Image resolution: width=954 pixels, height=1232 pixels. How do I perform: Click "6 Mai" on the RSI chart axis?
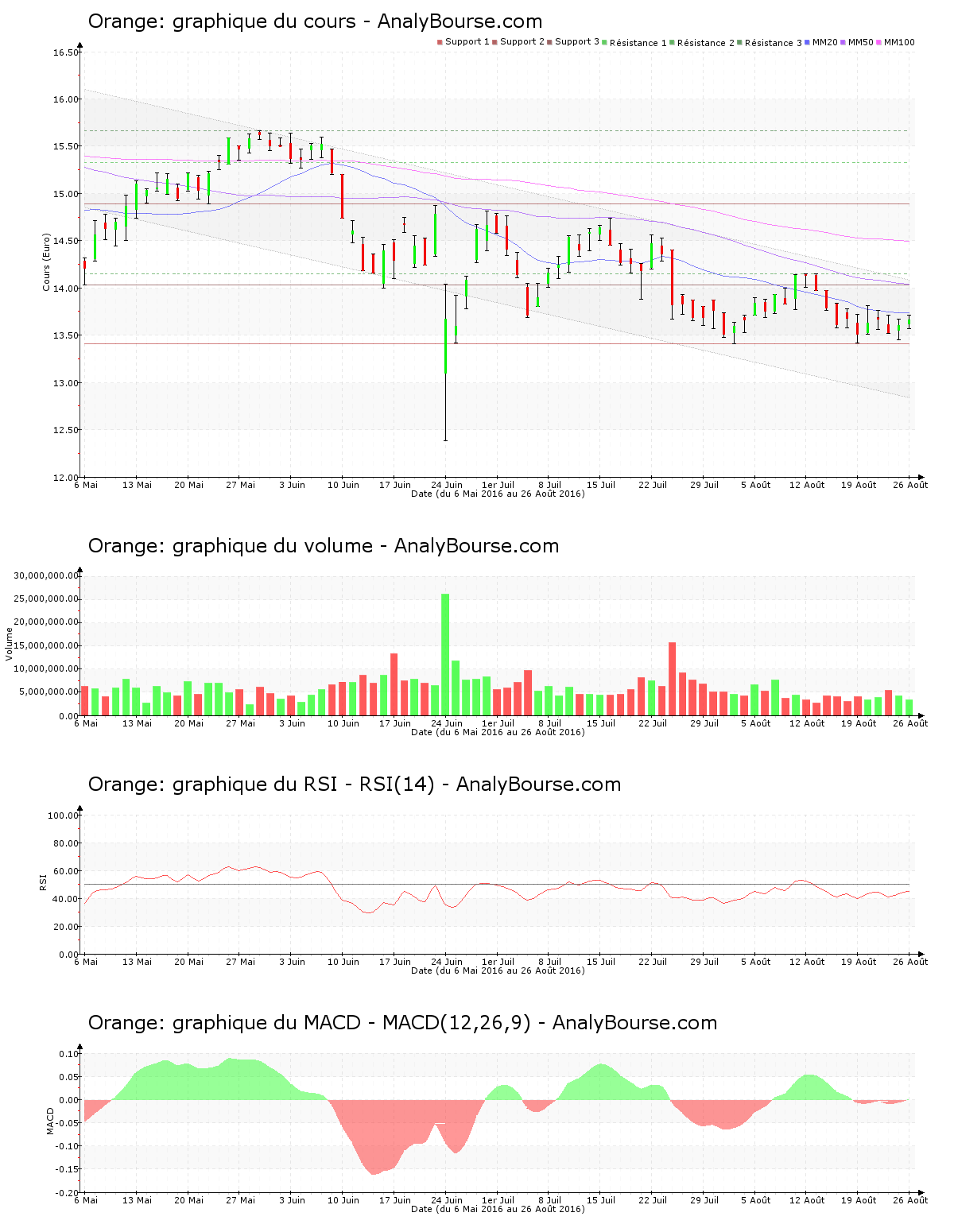[x=86, y=962]
